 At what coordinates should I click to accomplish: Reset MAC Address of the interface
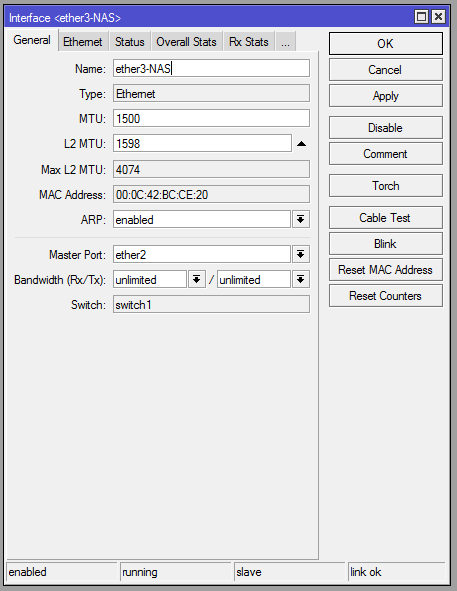click(386, 270)
